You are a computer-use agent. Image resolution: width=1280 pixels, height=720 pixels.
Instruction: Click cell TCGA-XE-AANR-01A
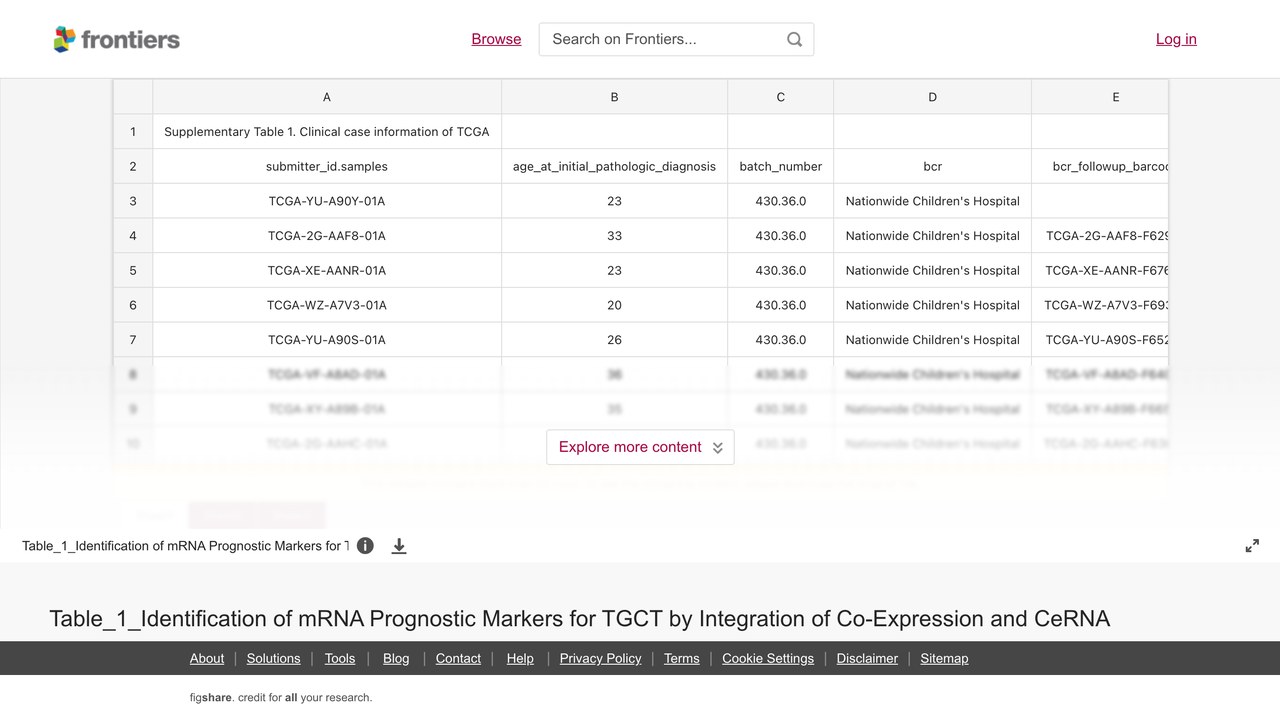tap(327, 270)
